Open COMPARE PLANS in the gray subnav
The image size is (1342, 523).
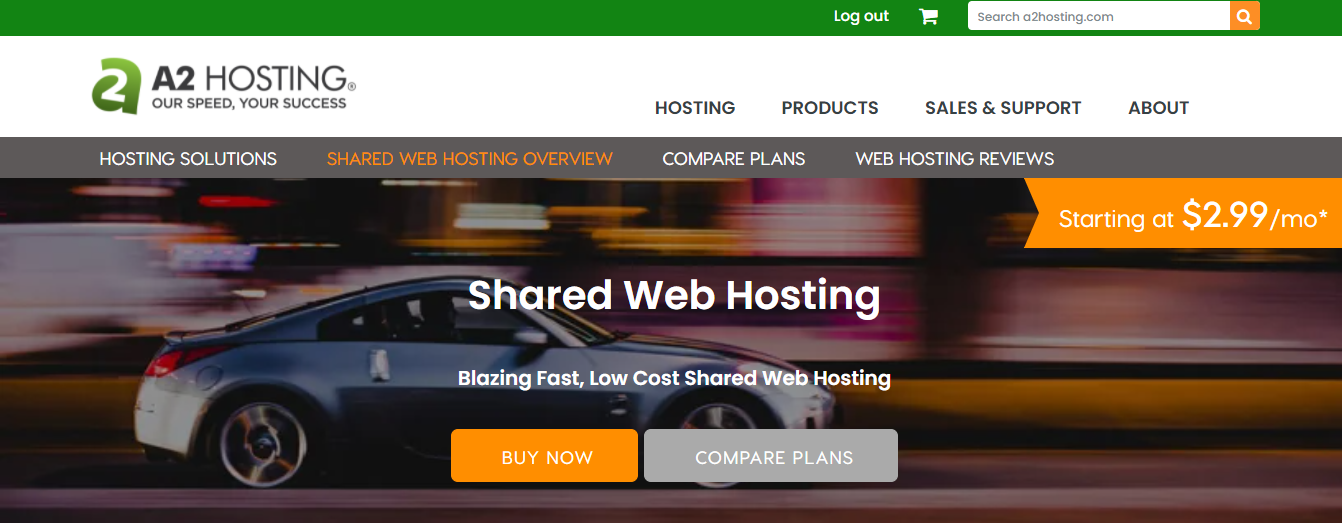[x=734, y=158]
